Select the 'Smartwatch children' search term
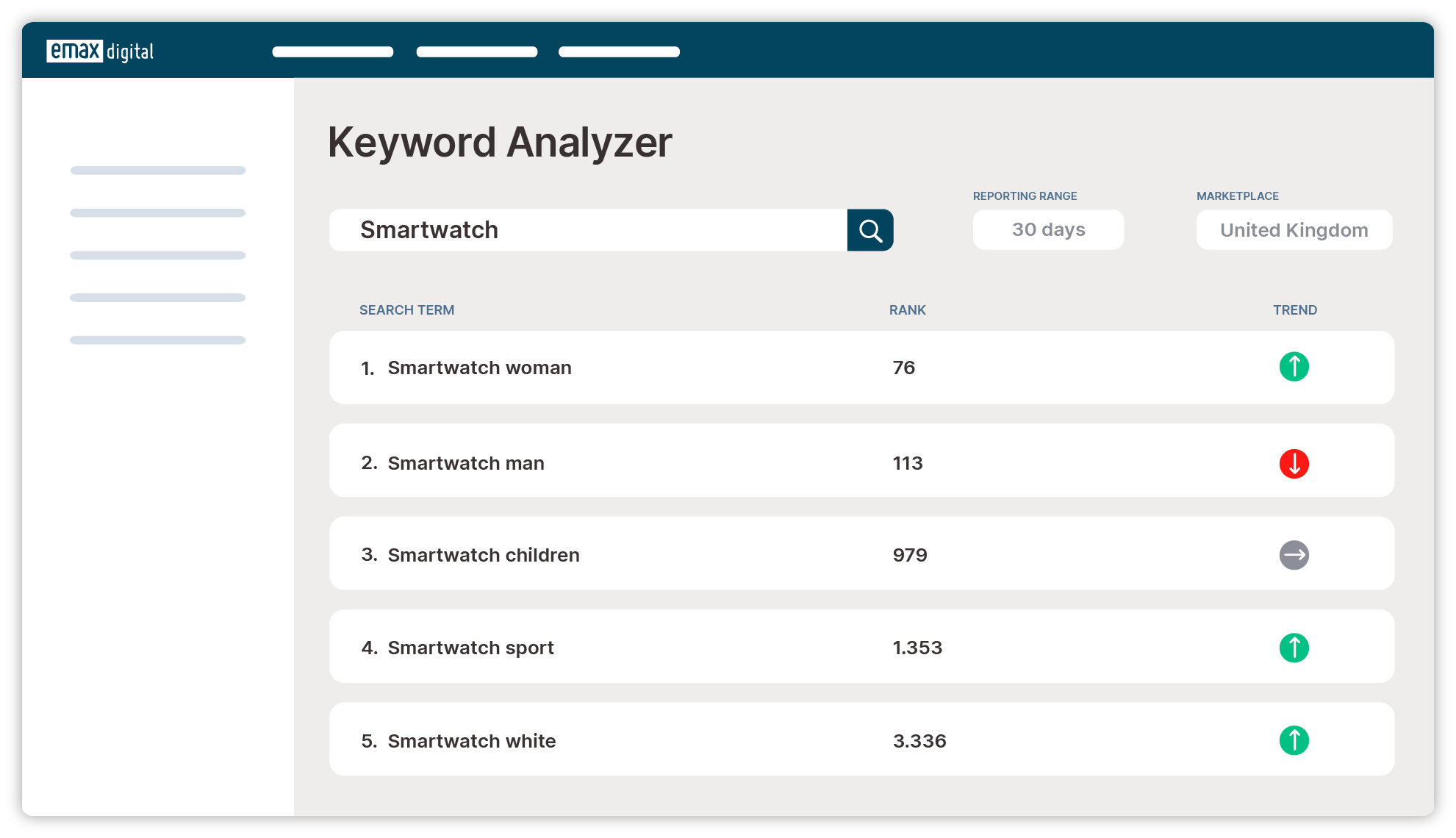Image resolution: width=1456 pixels, height=838 pixels. [484, 555]
